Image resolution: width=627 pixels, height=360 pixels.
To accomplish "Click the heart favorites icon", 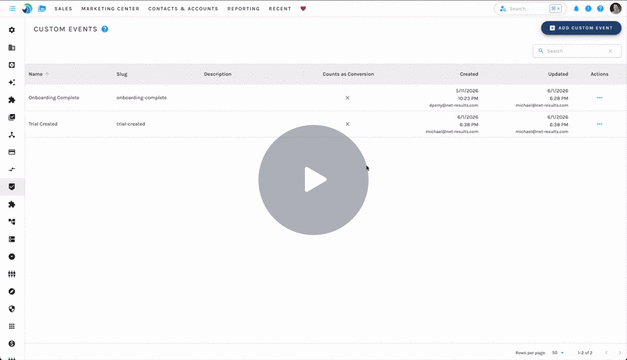I will 303,8.
